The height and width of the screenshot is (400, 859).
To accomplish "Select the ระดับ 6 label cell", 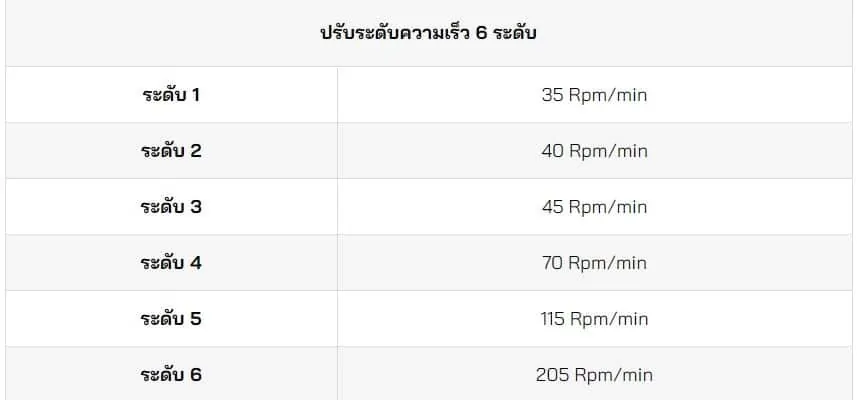I will (171, 375).
